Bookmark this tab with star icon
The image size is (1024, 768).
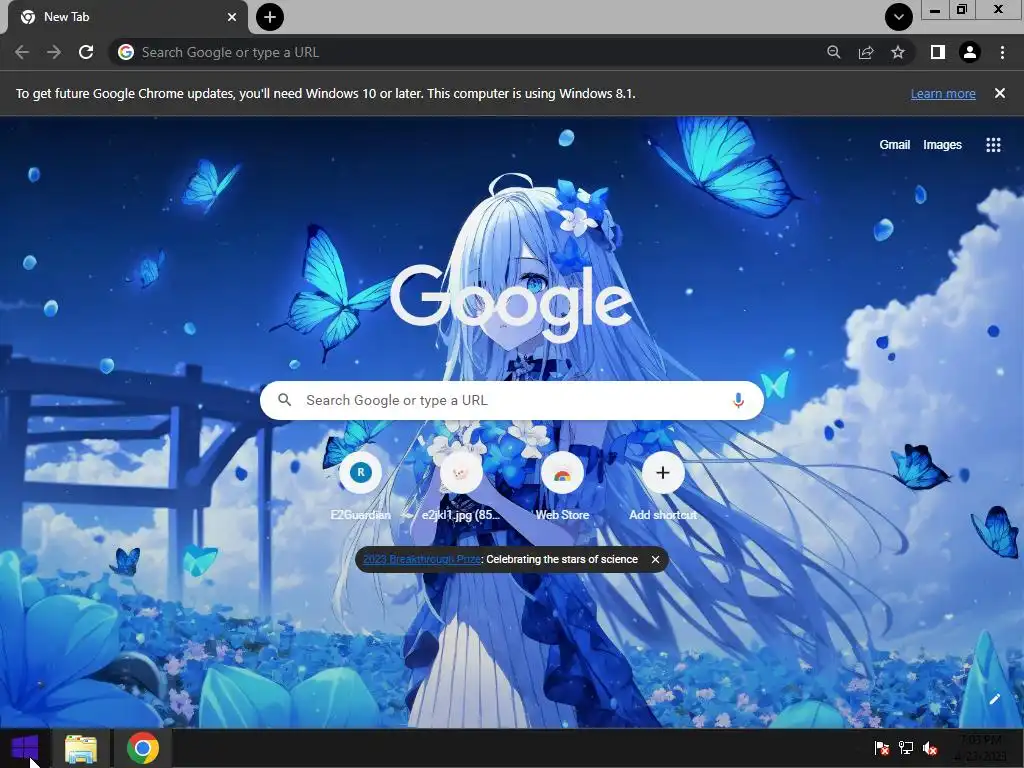[898, 52]
